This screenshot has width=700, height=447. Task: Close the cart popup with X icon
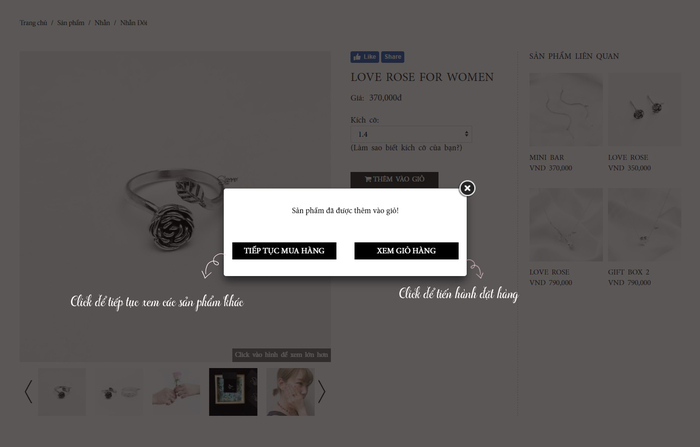coord(467,188)
